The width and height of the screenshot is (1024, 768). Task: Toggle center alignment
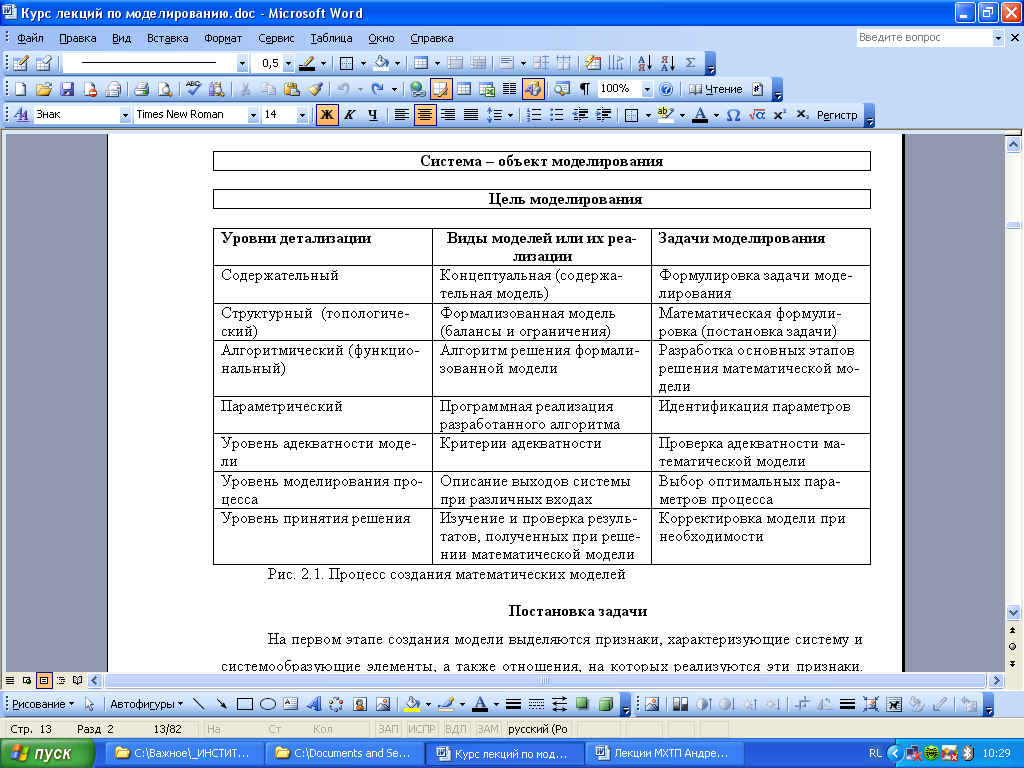tap(424, 115)
